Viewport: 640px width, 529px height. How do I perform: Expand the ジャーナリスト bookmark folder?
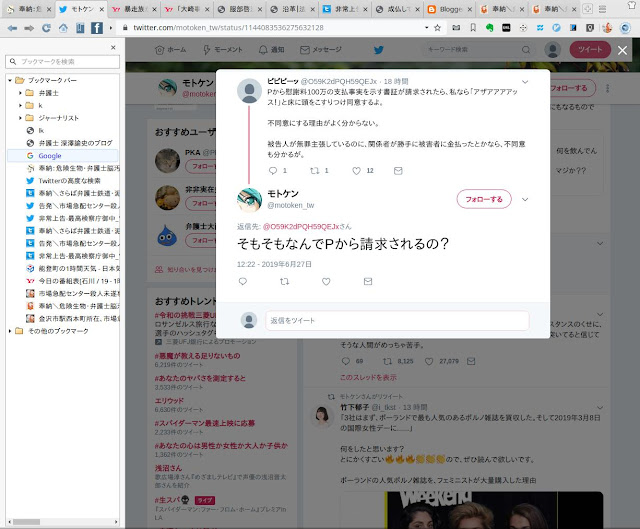pos(20,118)
